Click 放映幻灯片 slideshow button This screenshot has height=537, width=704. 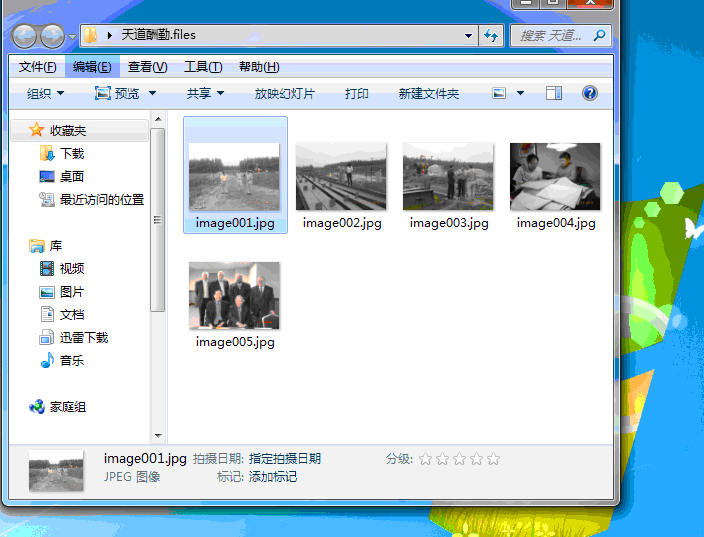click(x=285, y=93)
